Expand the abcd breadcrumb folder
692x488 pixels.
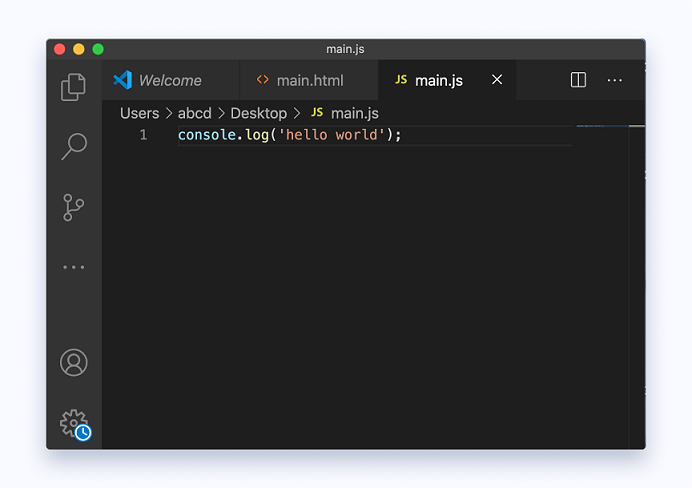[x=195, y=113]
